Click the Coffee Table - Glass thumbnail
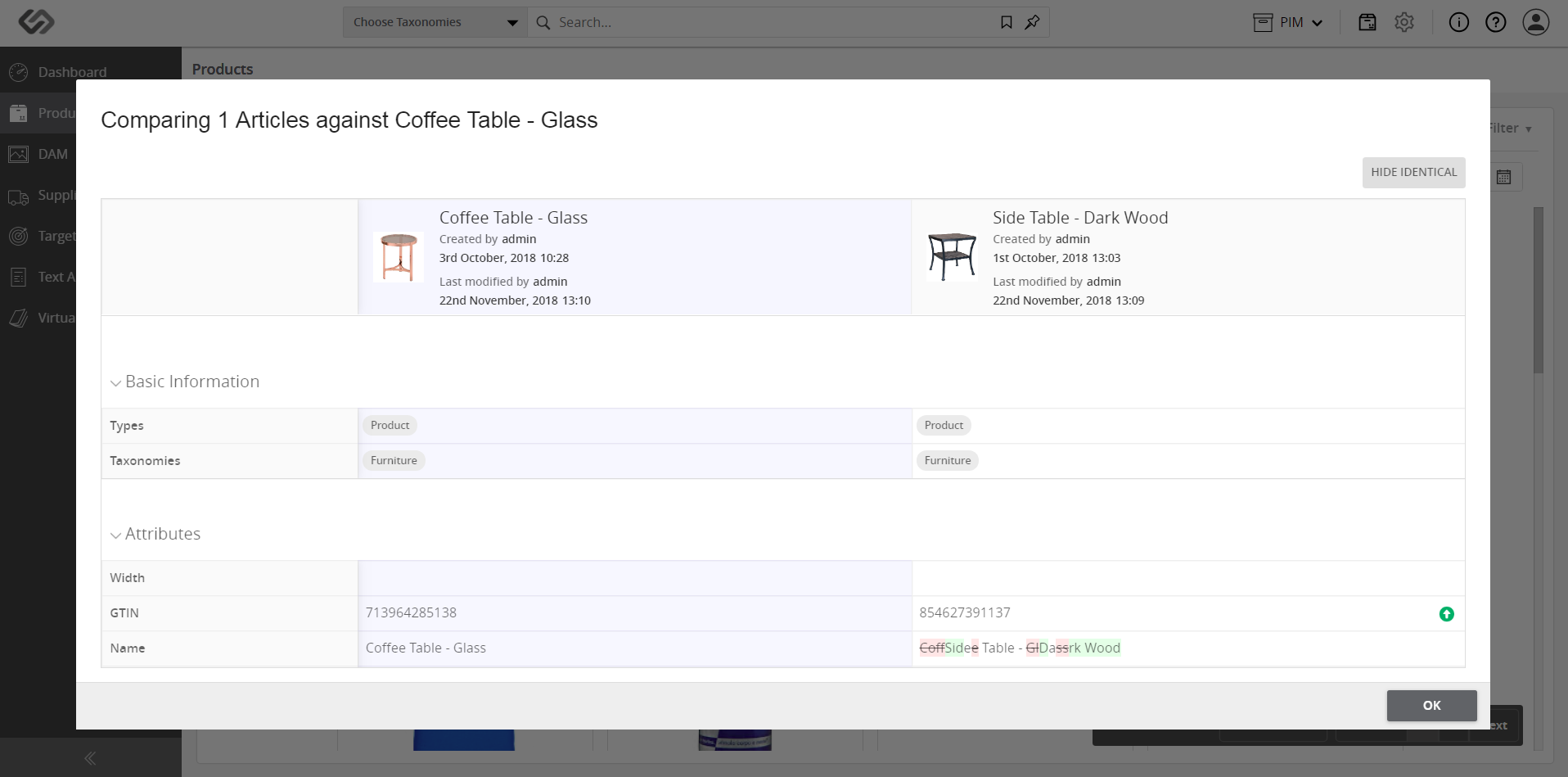The height and width of the screenshot is (777, 1568). (x=399, y=257)
